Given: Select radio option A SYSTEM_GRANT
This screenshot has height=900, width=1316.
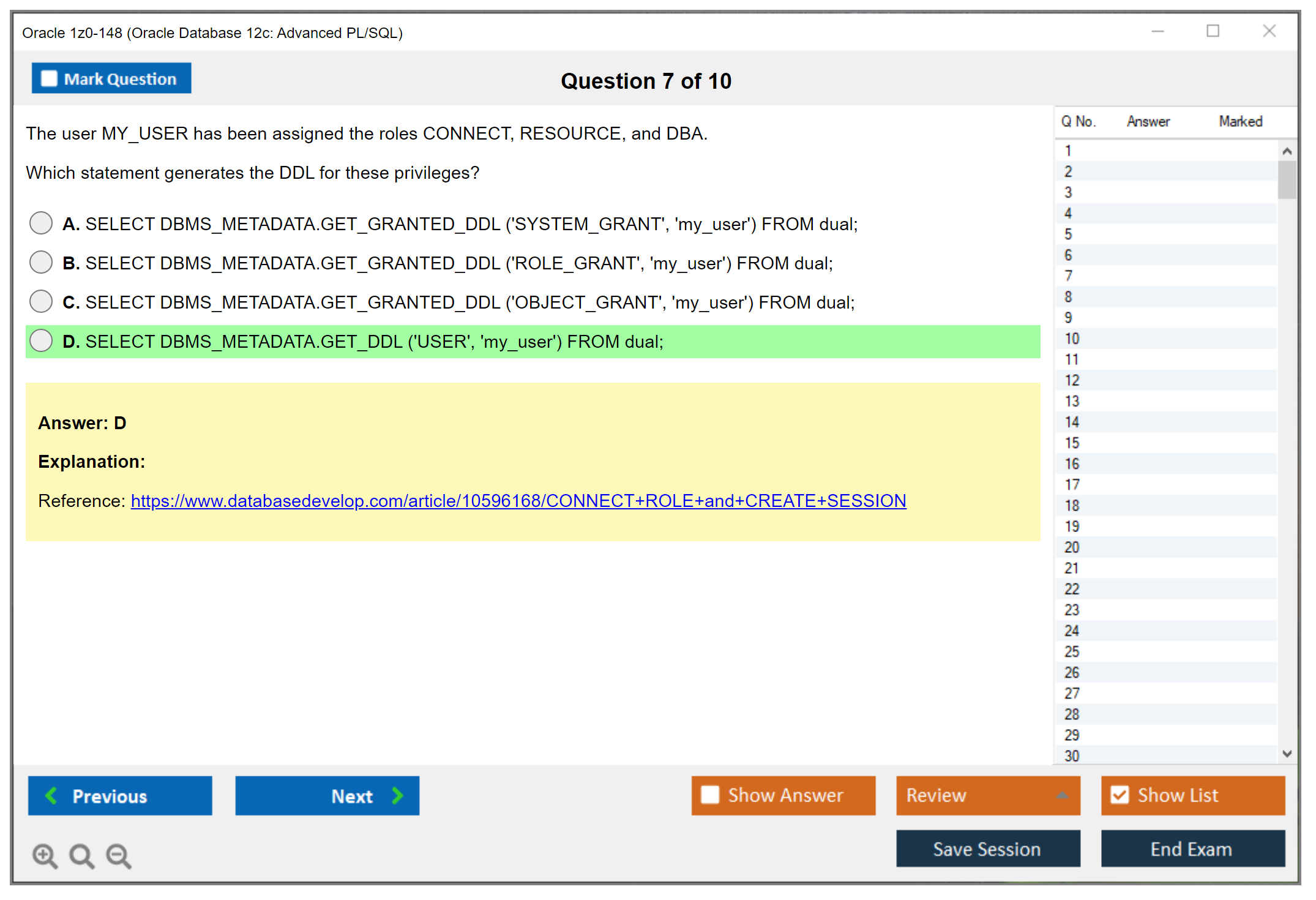Looking at the screenshot, I should [x=41, y=223].
